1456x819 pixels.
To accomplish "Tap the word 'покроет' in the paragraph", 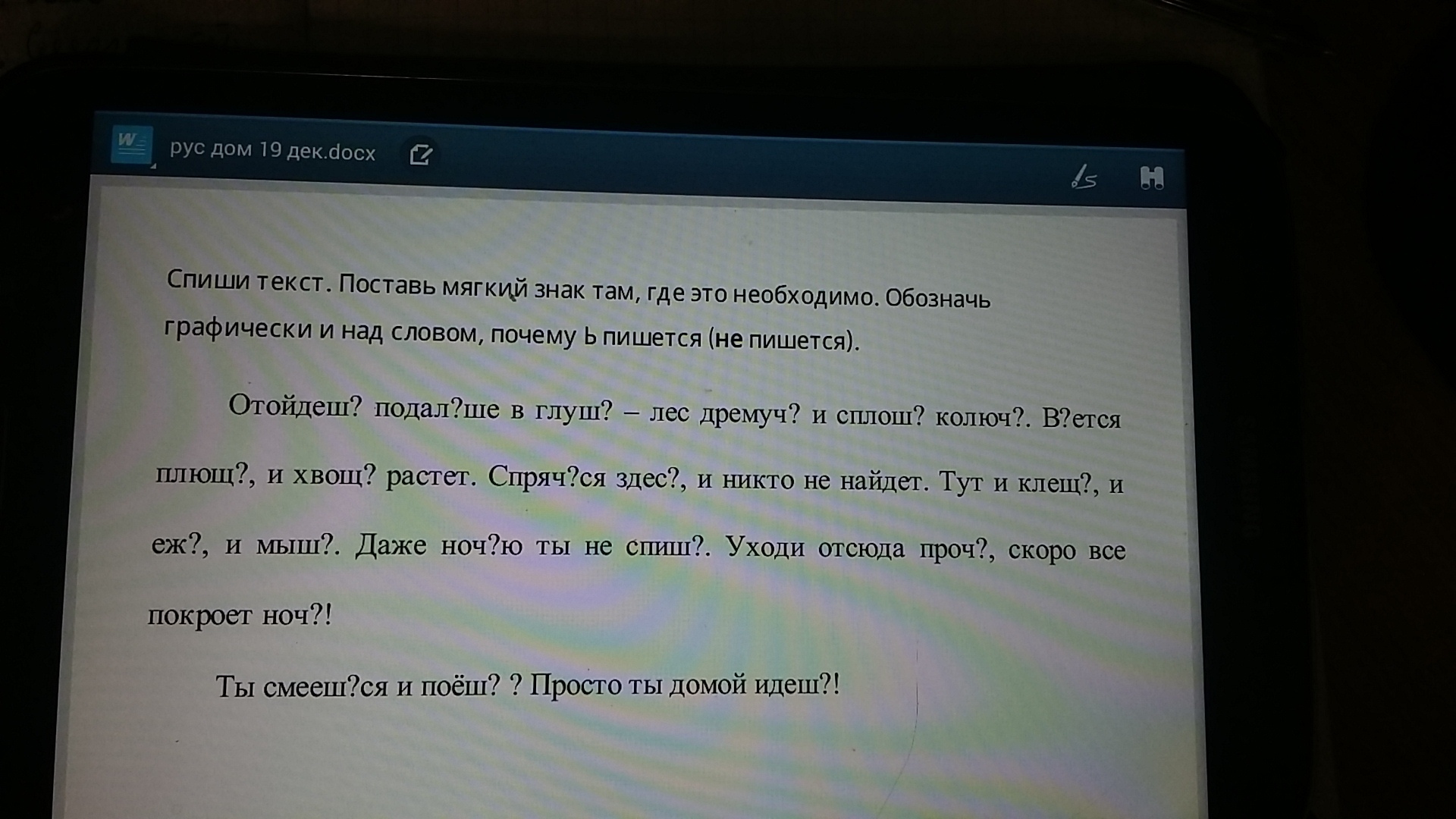I will click(x=199, y=615).
